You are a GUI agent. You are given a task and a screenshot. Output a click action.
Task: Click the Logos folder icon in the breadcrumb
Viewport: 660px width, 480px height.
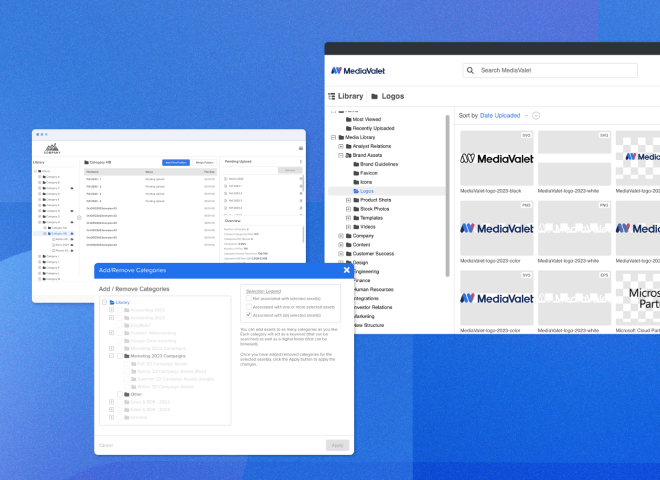click(x=374, y=96)
